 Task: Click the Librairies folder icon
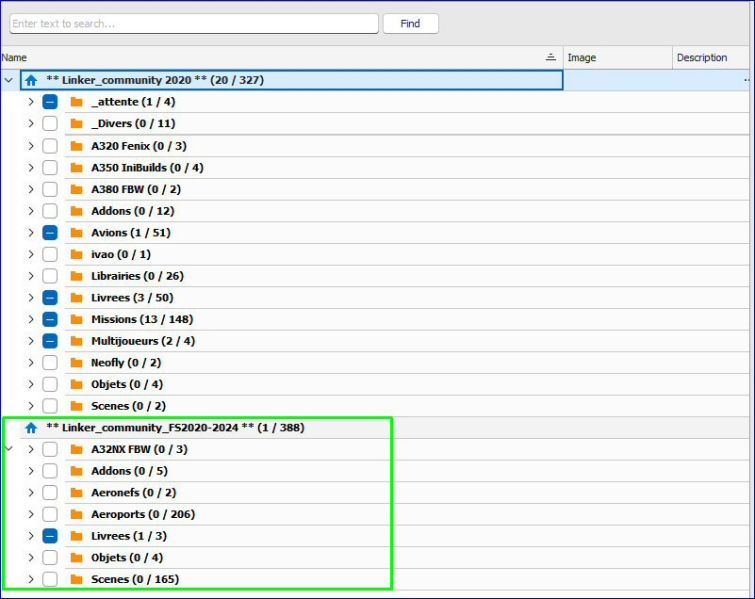(77, 276)
